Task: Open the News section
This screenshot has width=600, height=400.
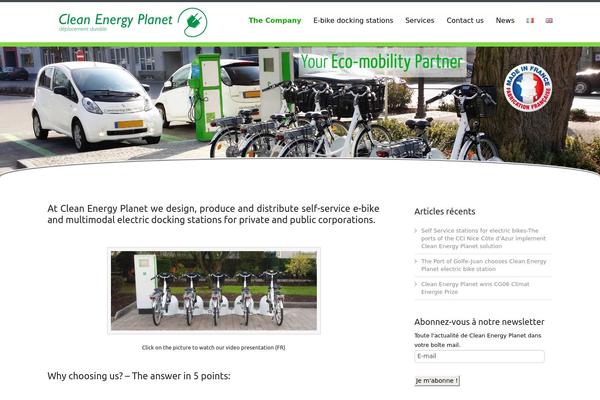Action: [505, 20]
